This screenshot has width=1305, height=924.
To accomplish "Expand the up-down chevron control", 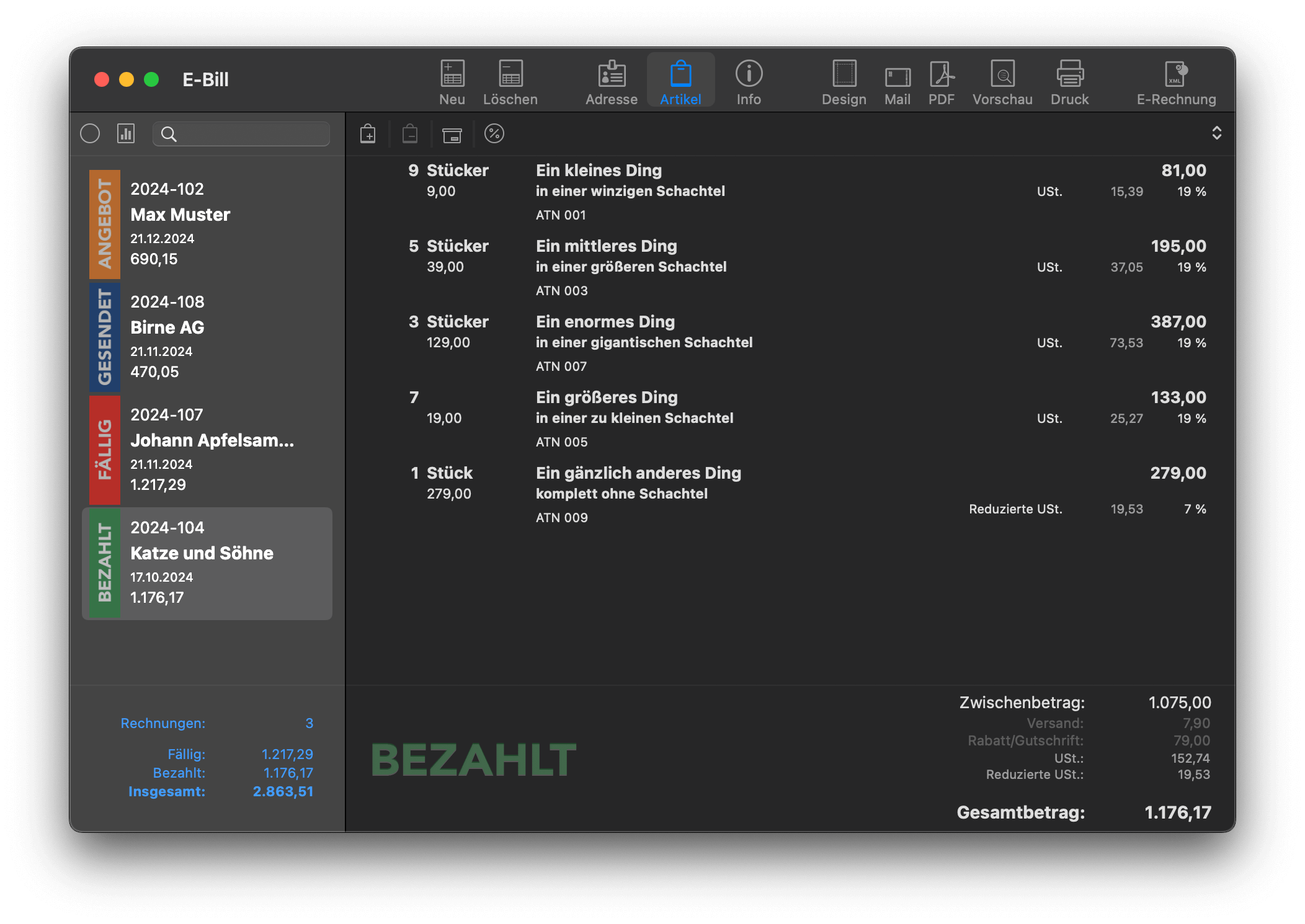I will [x=1216, y=133].
